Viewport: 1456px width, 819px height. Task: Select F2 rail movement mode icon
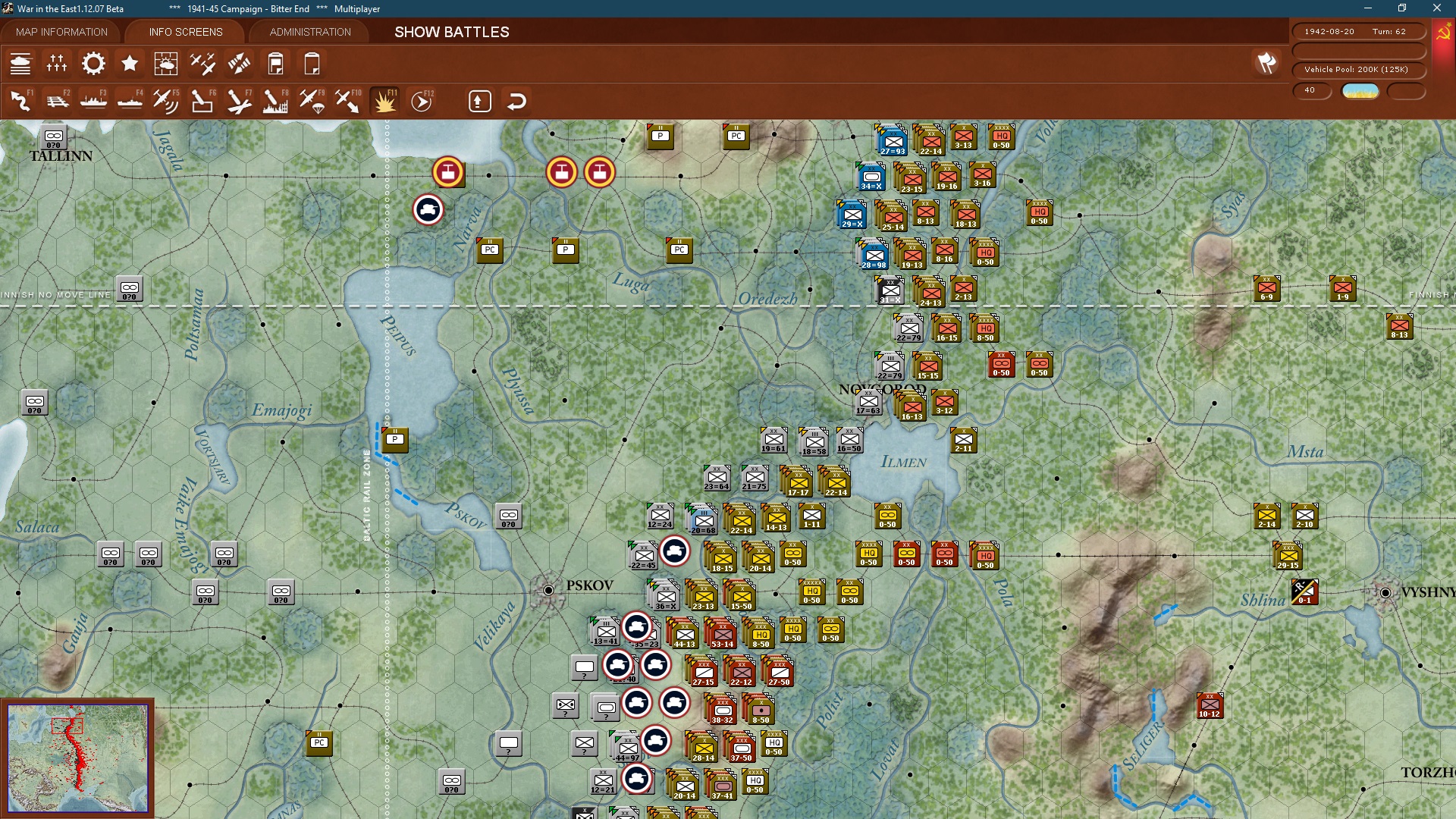point(57,101)
